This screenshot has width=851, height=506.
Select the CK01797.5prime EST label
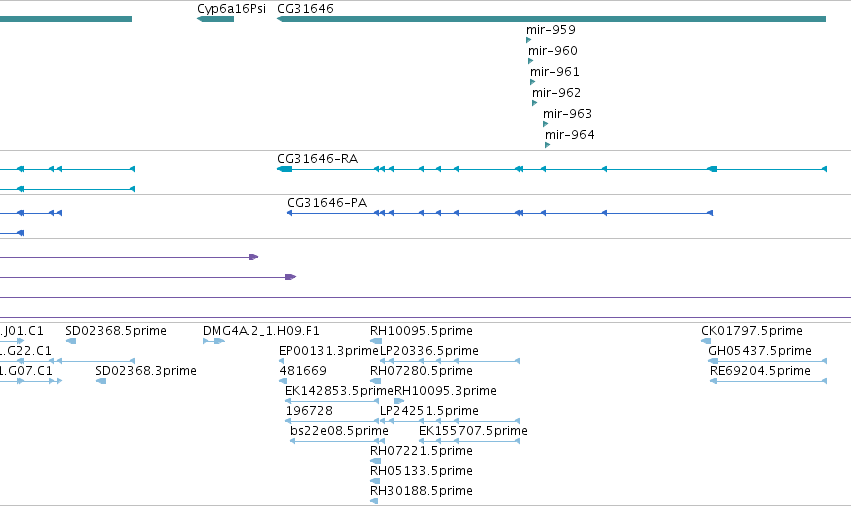[752, 331]
